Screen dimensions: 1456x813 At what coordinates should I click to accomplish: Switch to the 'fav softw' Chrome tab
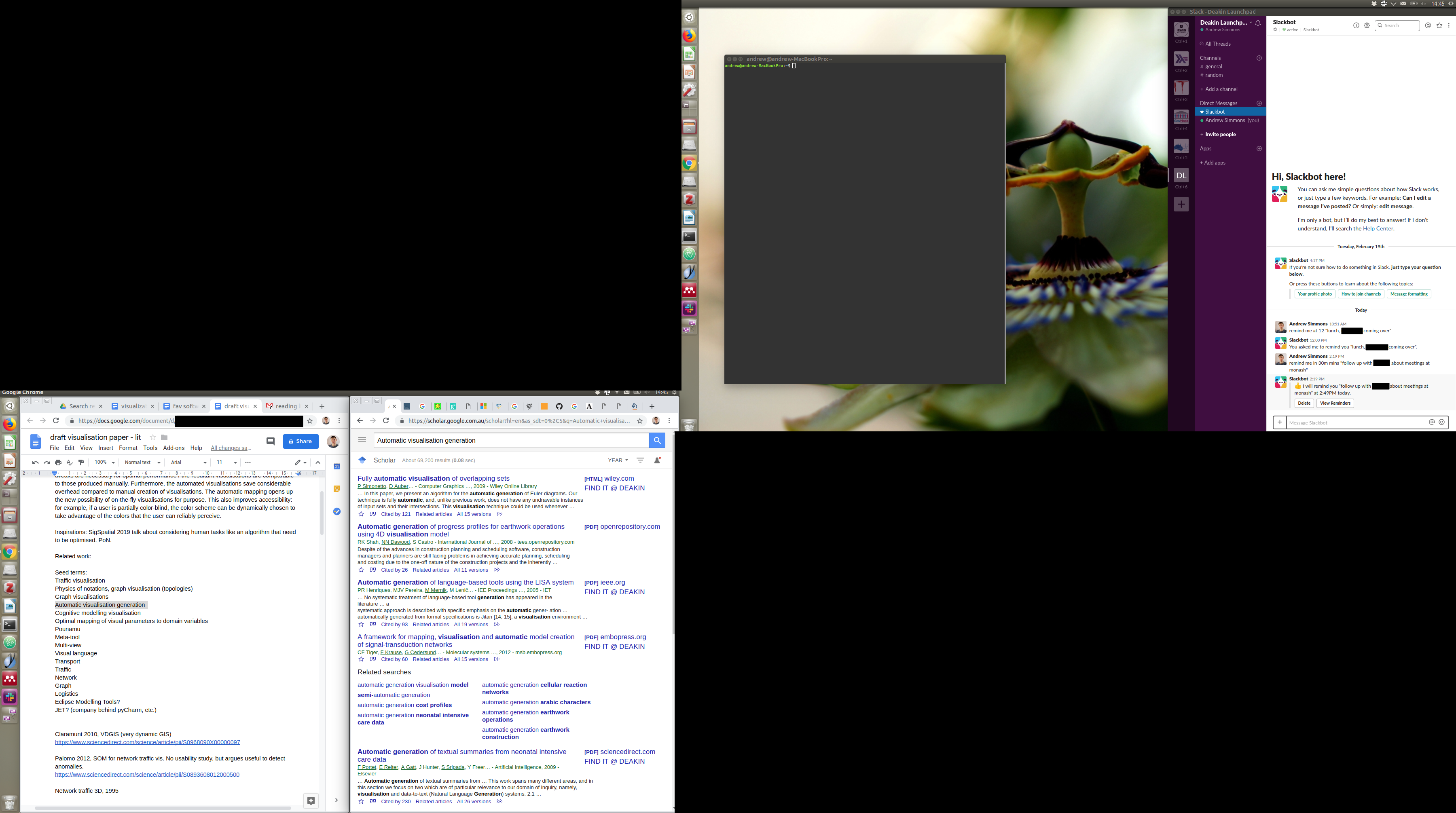(184, 406)
